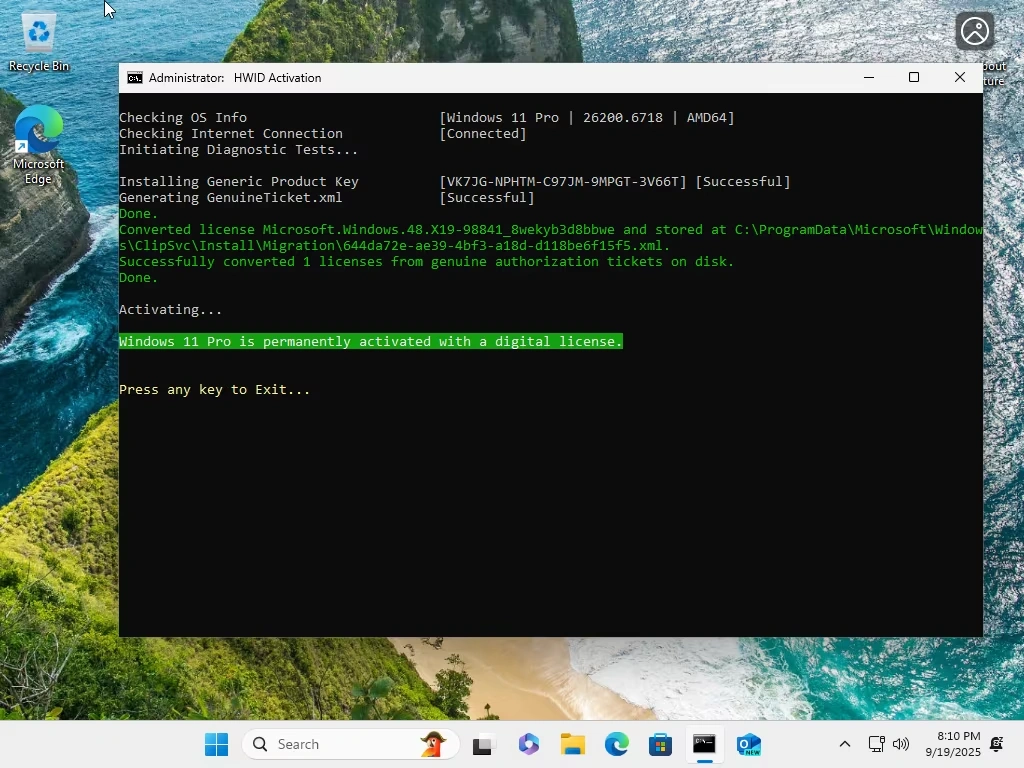Image resolution: width=1024 pixels, height=768 pixels.
Task: Select the Recycle Bin desktop icon
Action: (39, 42)
